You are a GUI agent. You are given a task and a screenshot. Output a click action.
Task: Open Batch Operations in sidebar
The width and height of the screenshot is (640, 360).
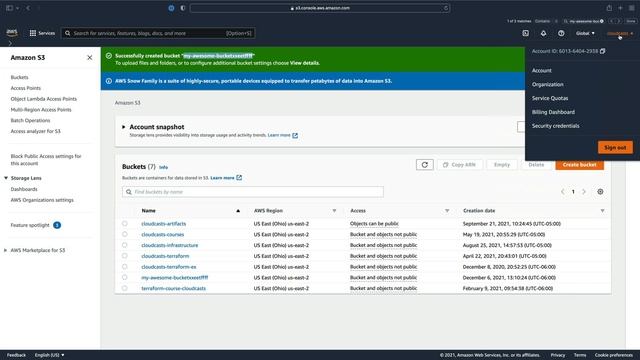coord(30,120)
